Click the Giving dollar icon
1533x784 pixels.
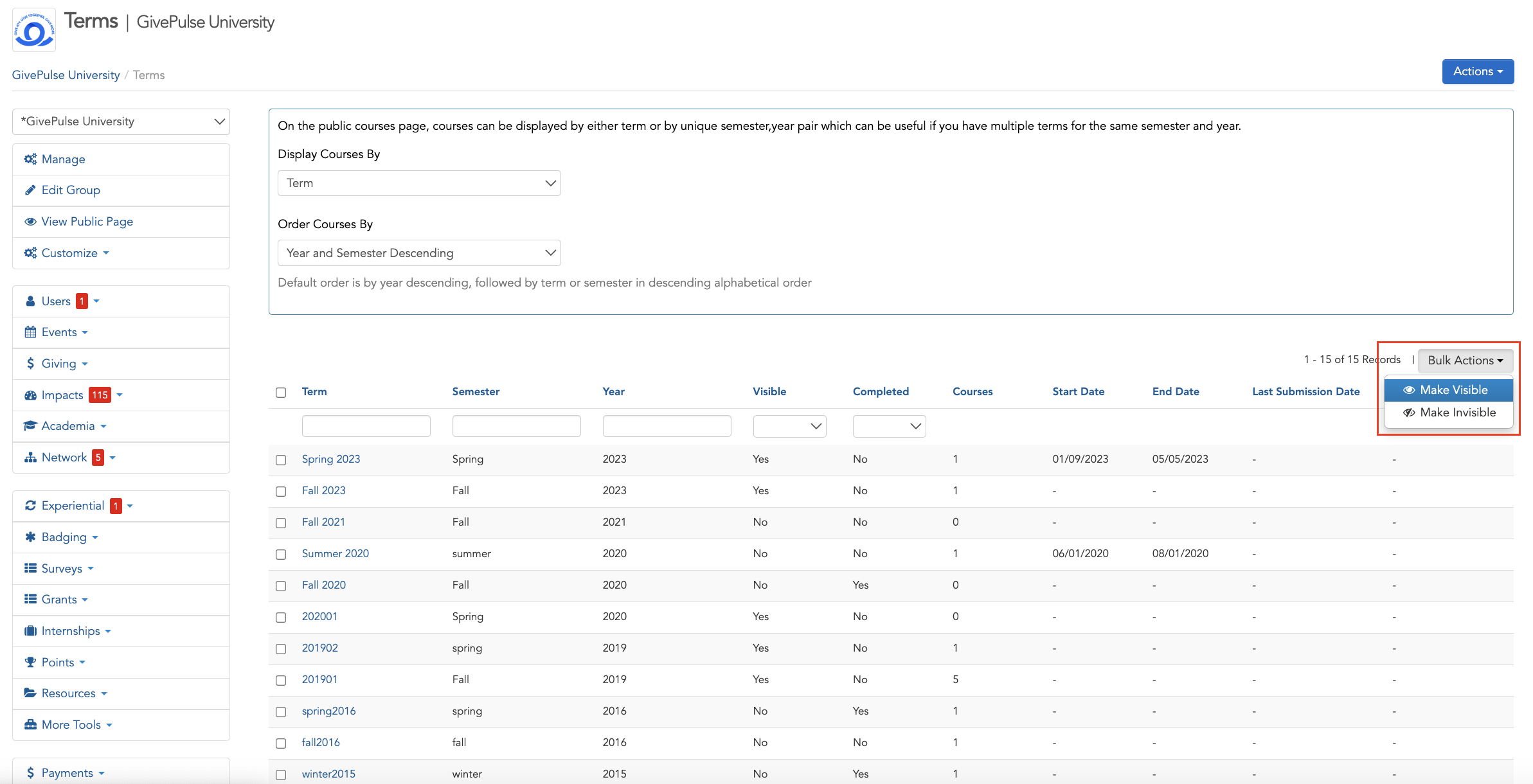pos(30,364)
